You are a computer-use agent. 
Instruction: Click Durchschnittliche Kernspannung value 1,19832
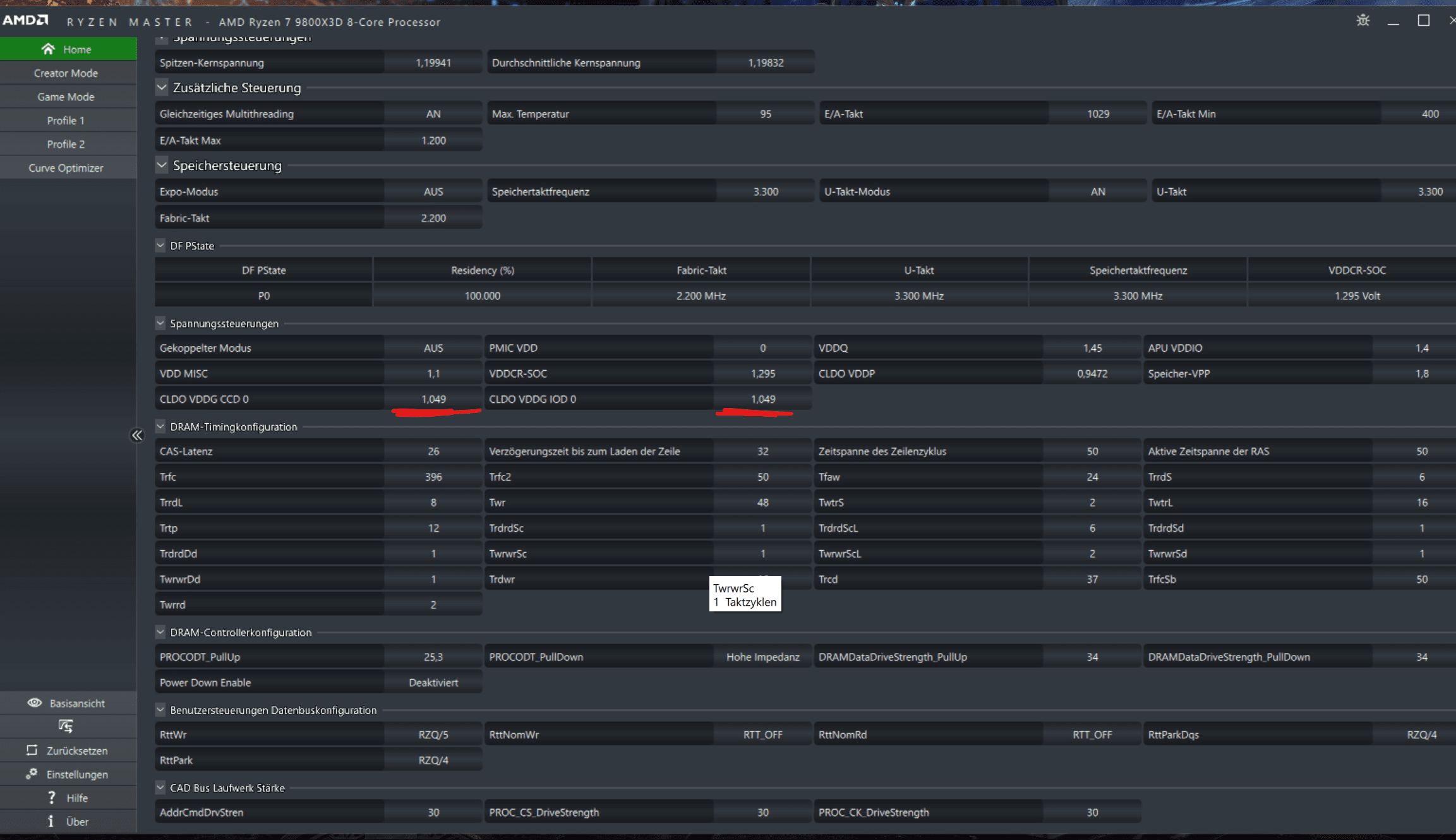[766, 63]
